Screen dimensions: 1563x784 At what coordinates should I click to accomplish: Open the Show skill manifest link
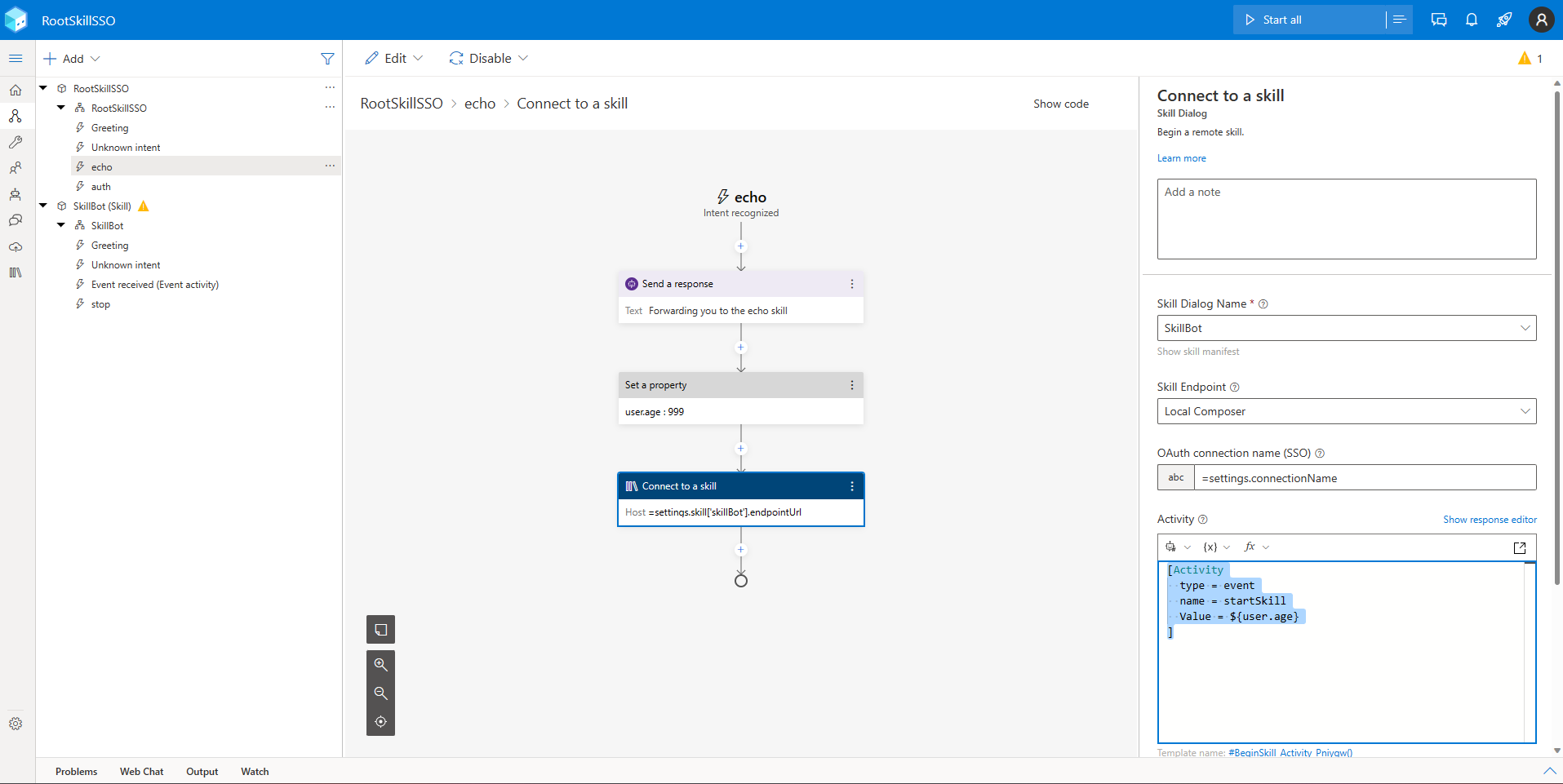1197,352
